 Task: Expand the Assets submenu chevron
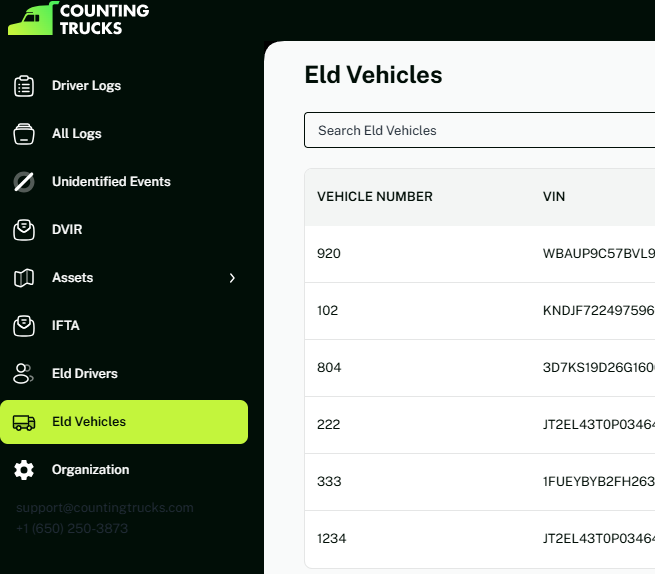[232, 278]
